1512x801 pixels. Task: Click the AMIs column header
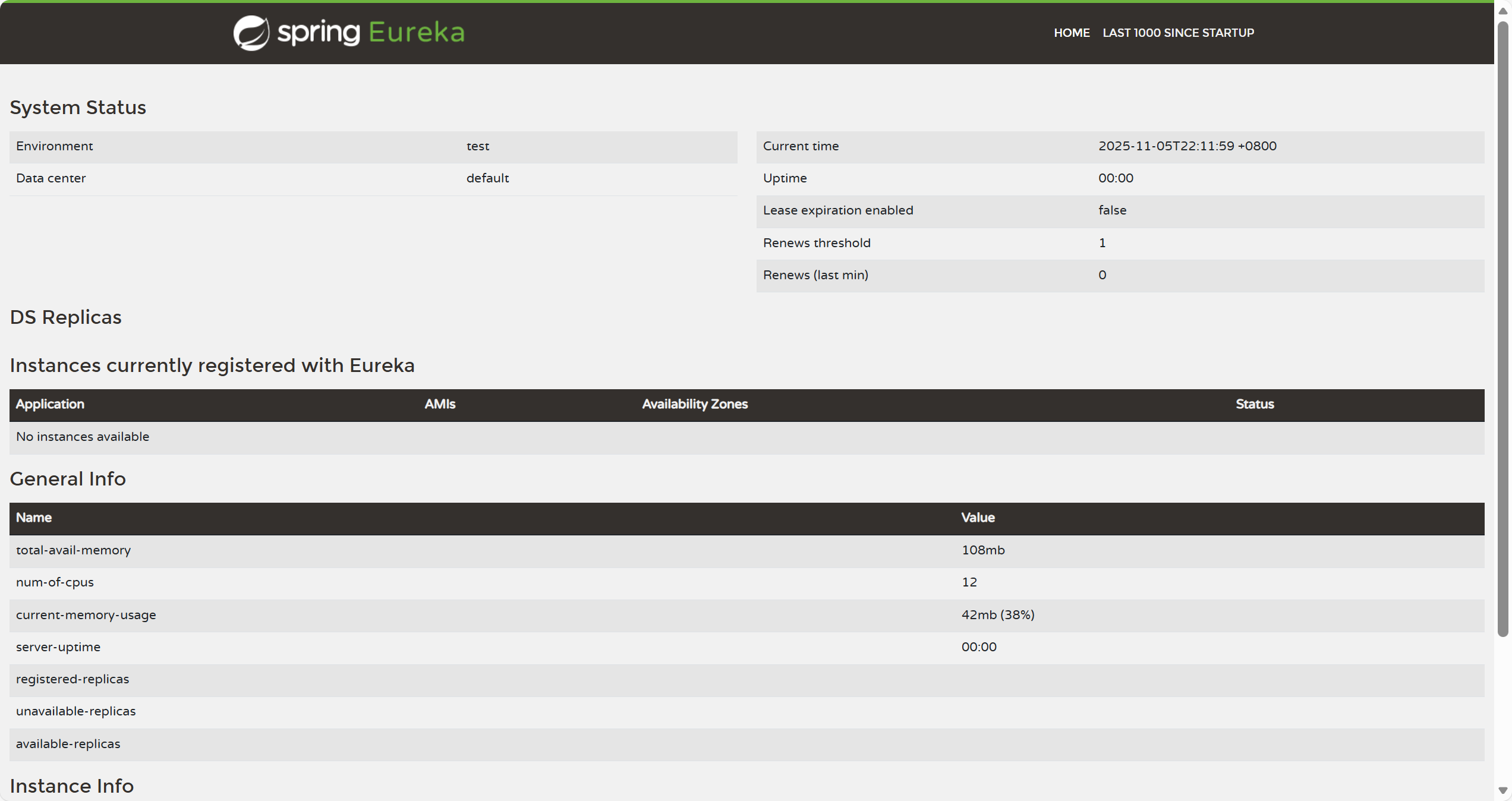(440, 404)
